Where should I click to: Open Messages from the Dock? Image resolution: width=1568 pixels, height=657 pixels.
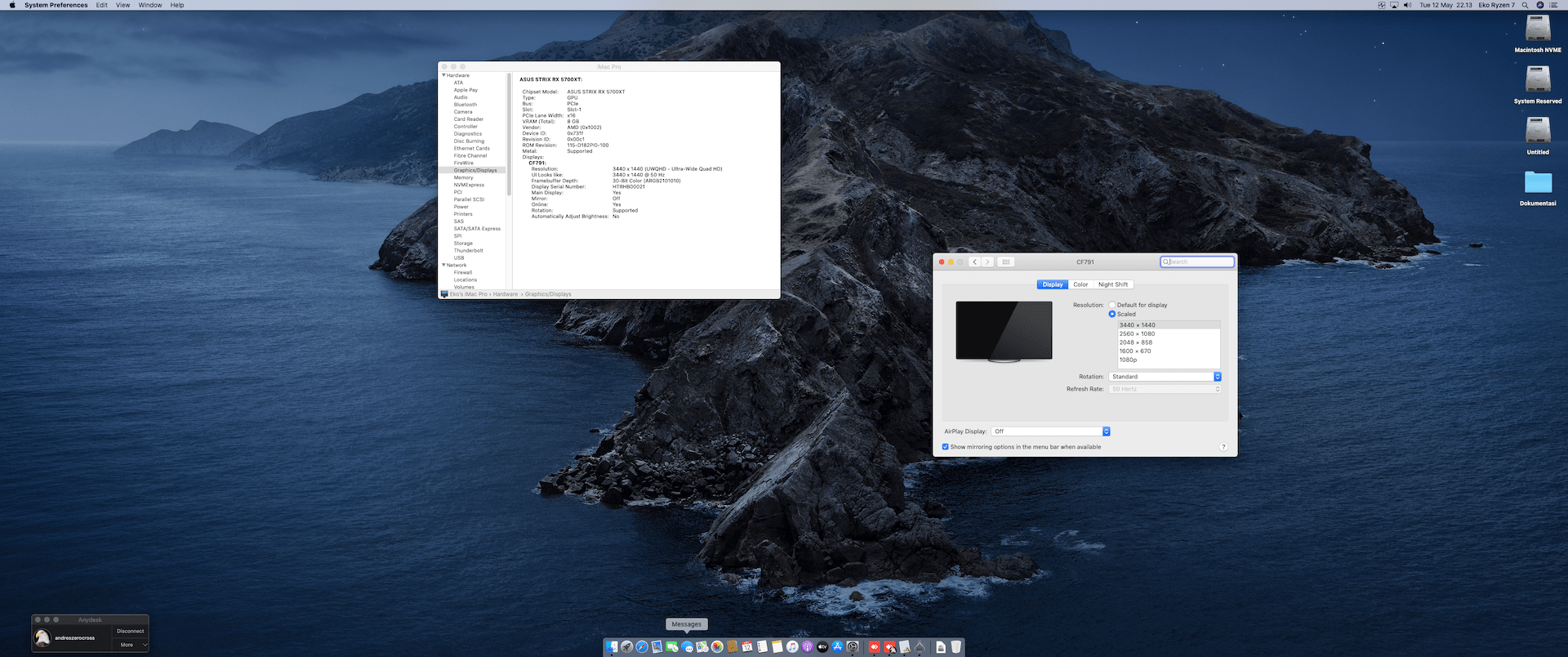pyautogui.click(x=687, y=647)
